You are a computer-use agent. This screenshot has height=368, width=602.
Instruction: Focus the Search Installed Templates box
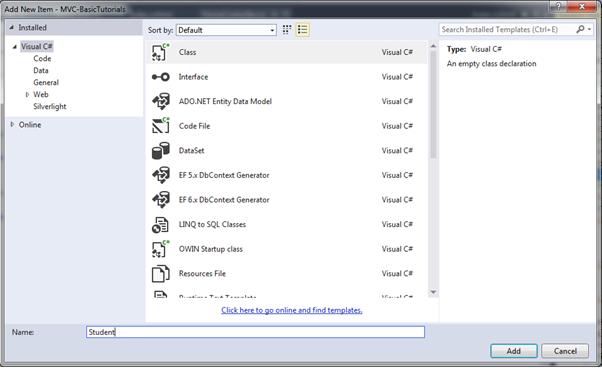coord(507,30)
